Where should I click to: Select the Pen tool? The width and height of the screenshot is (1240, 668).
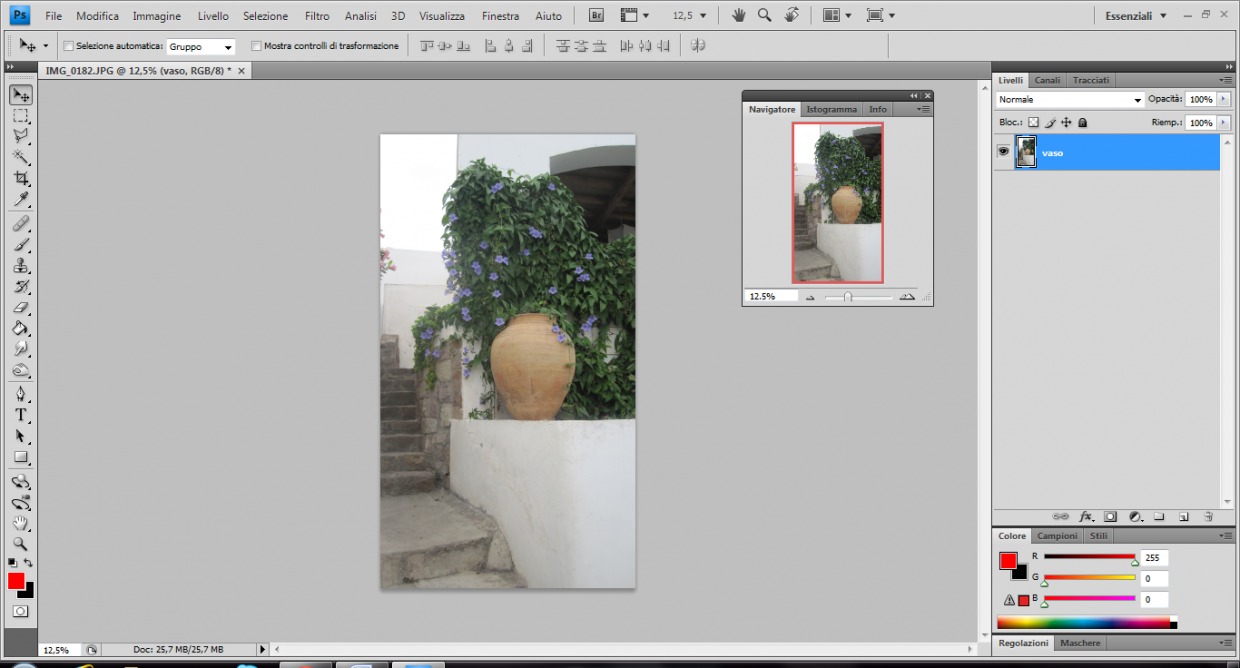click(20, 394)
